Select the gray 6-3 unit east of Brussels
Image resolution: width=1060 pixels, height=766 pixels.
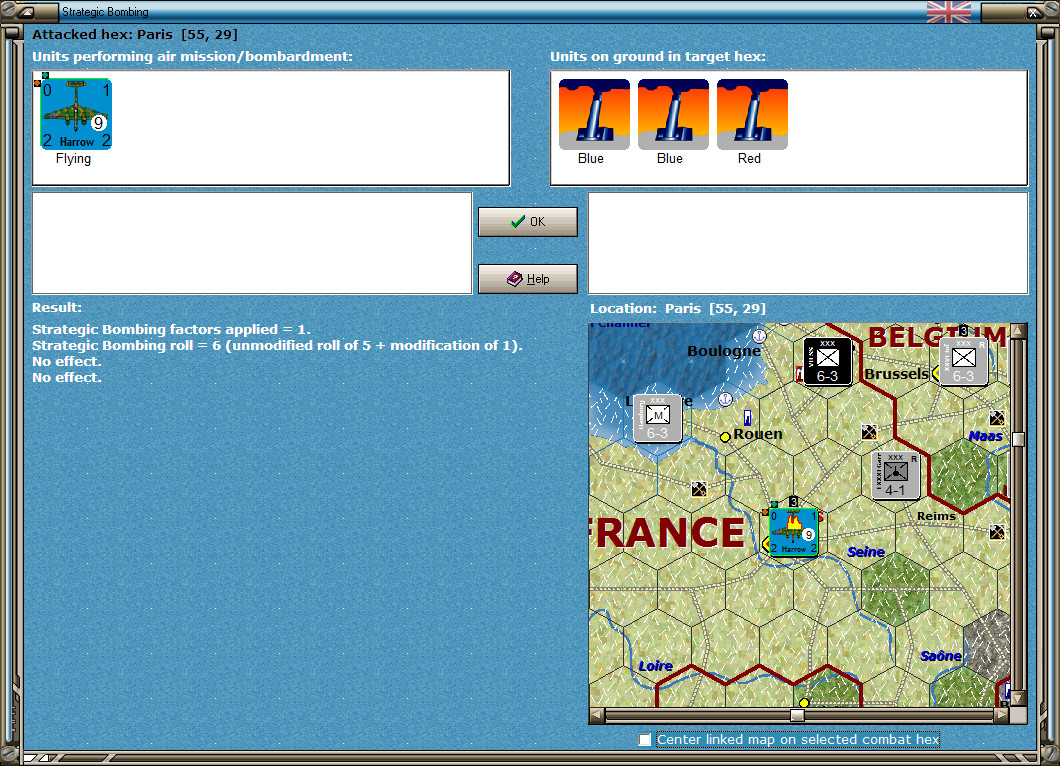tap(963, 361)
